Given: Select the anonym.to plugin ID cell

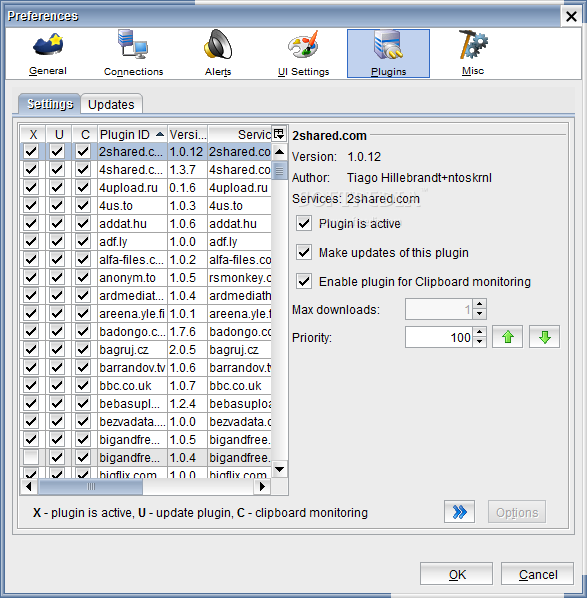Looking at the screenshot, I should tap(132, 277).
